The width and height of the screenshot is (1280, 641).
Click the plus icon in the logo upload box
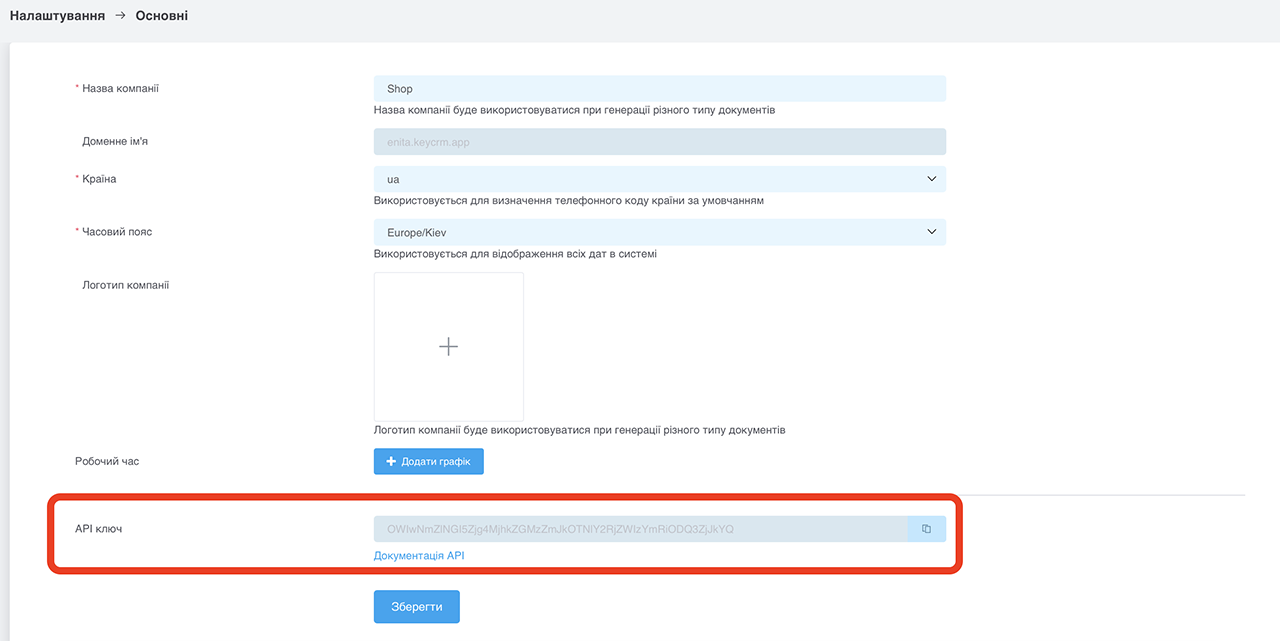(x=449, y=346)
